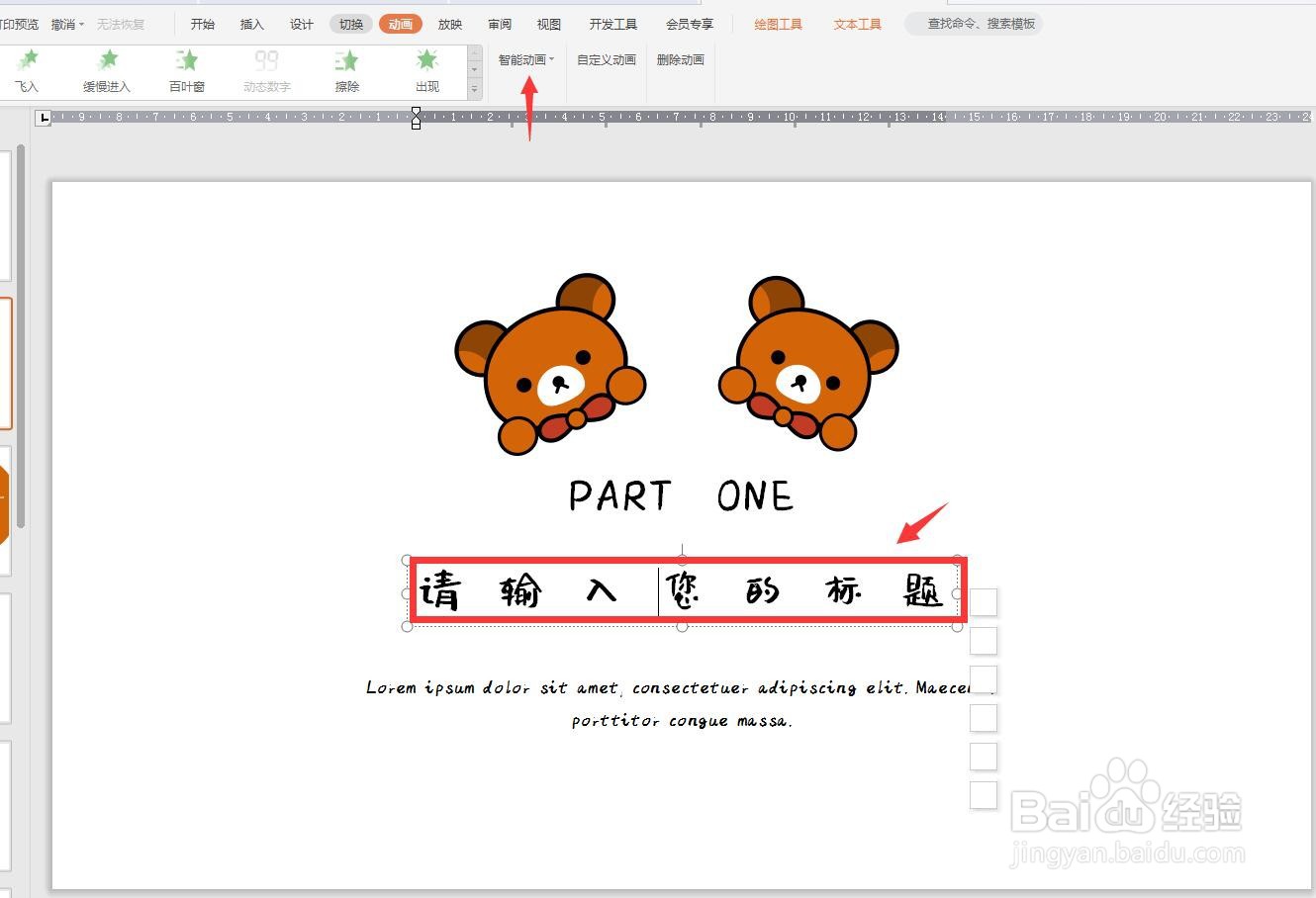Open the 绘图工具 tab
This screenshot has height=898, width=1316.
pos(779,24)
